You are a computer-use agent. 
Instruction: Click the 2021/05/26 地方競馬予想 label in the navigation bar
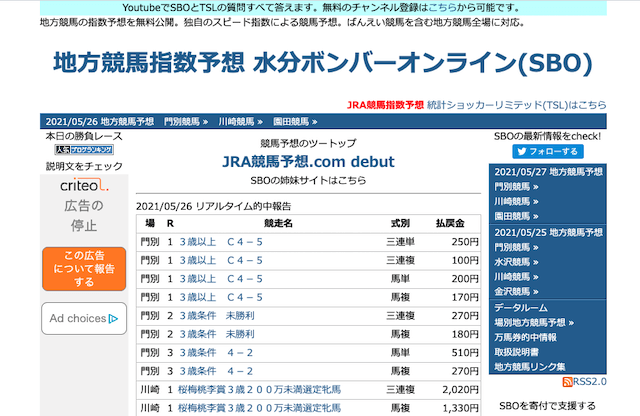(x=100, y=122)
